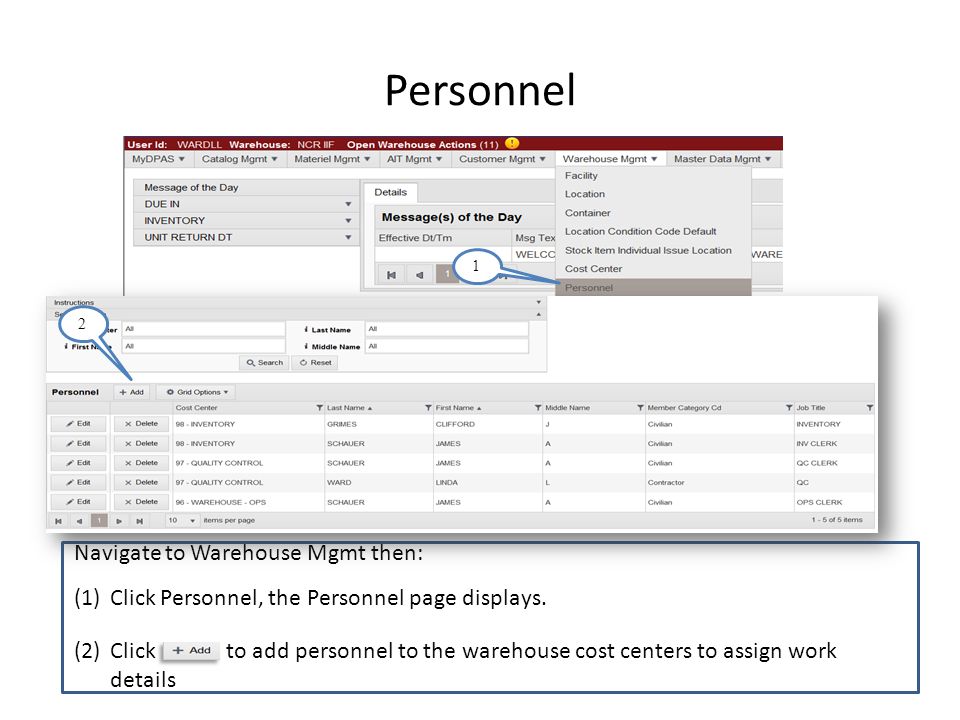
Task: Click first-page icon in Messages of the Day pager
Action: [x=391, y=275]
